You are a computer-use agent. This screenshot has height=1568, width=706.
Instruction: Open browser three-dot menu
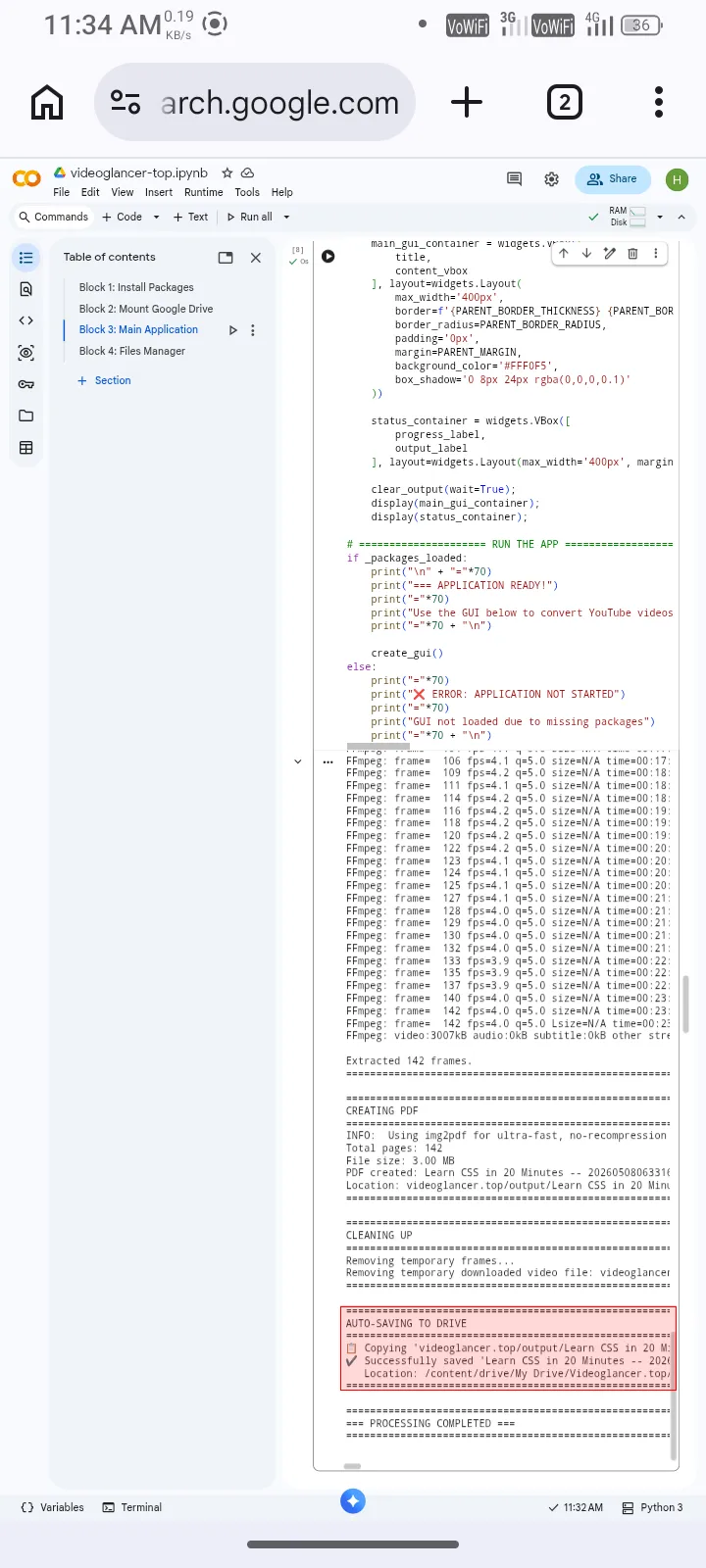(x=659, y=102)
